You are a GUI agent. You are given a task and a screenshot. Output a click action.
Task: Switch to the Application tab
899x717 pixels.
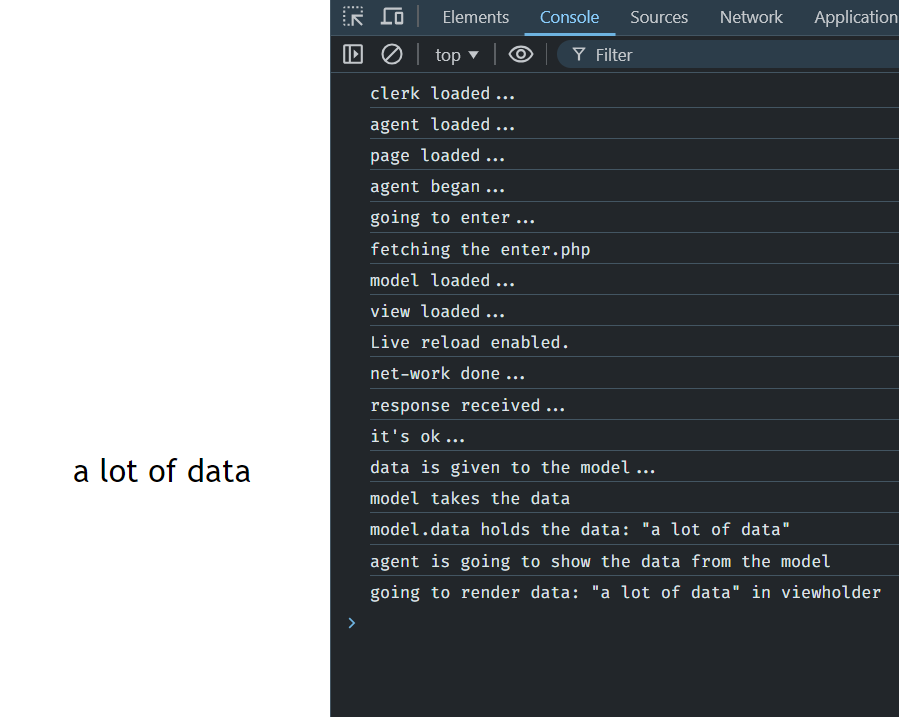[x=856, y=17]
